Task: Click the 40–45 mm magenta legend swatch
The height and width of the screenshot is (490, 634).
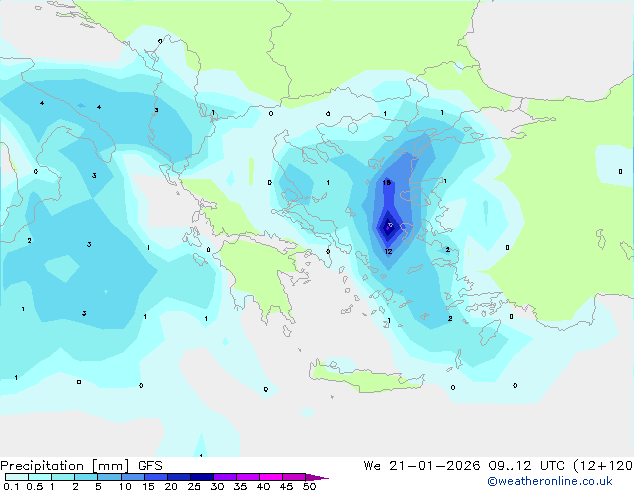Action: click(x=271, y=477)
